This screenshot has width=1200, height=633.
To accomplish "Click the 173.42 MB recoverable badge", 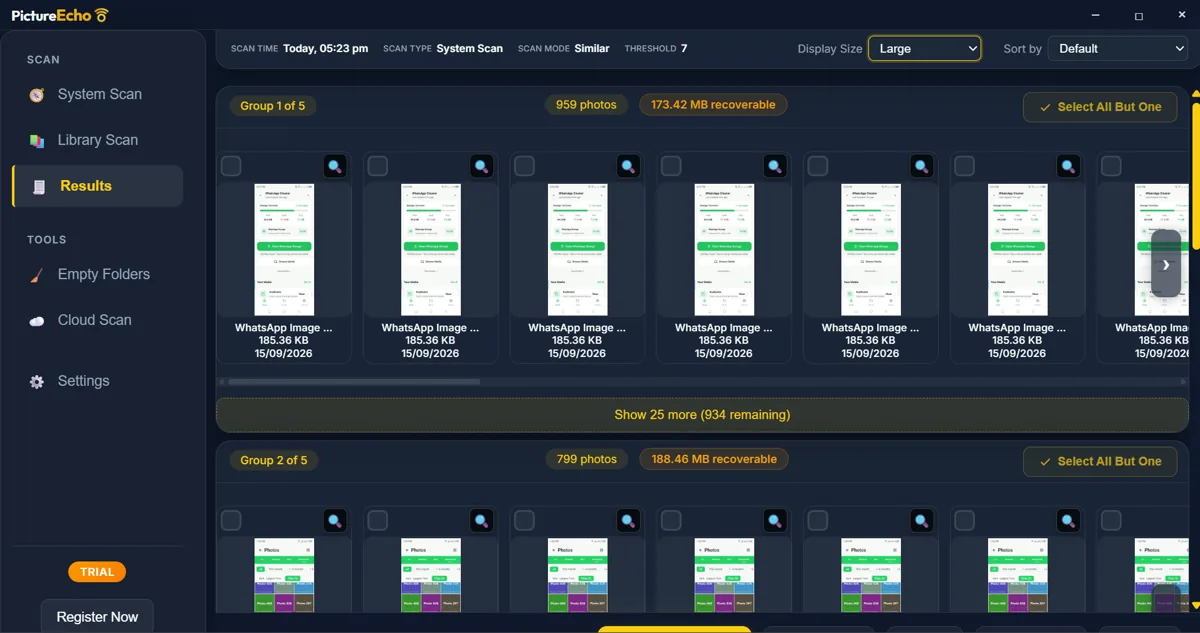I will tap(713, 104).
